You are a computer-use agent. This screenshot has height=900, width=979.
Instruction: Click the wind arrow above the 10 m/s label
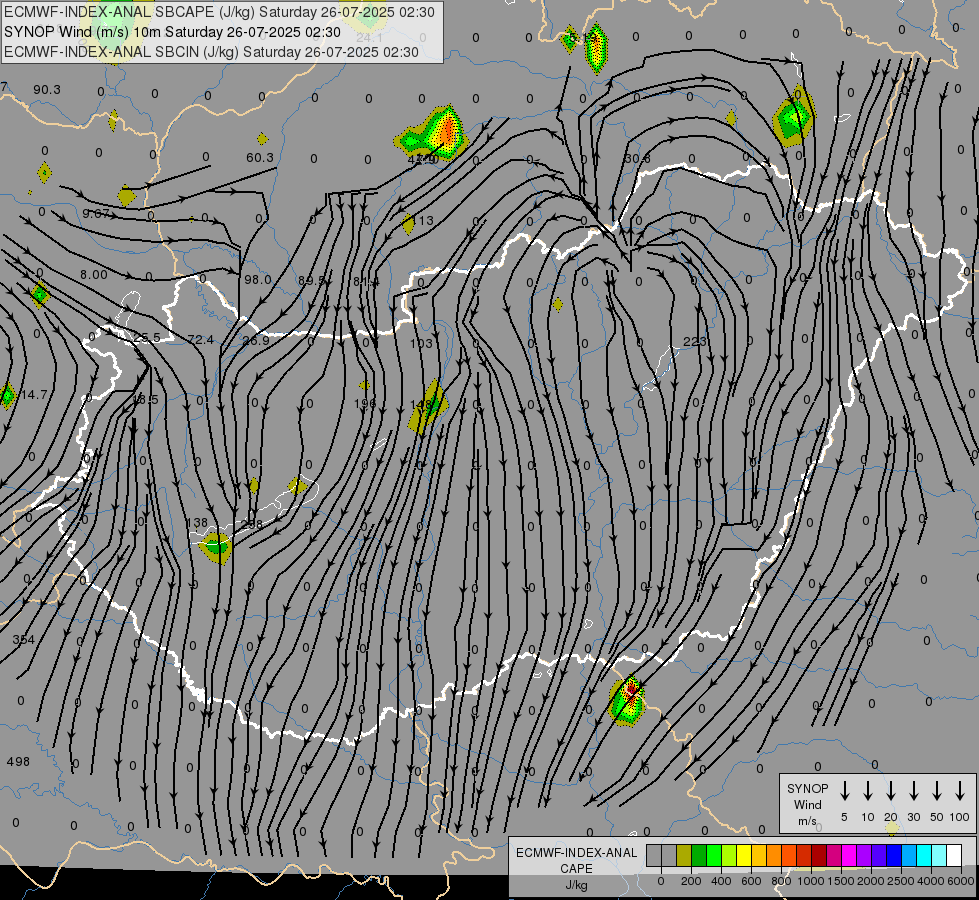868,791
